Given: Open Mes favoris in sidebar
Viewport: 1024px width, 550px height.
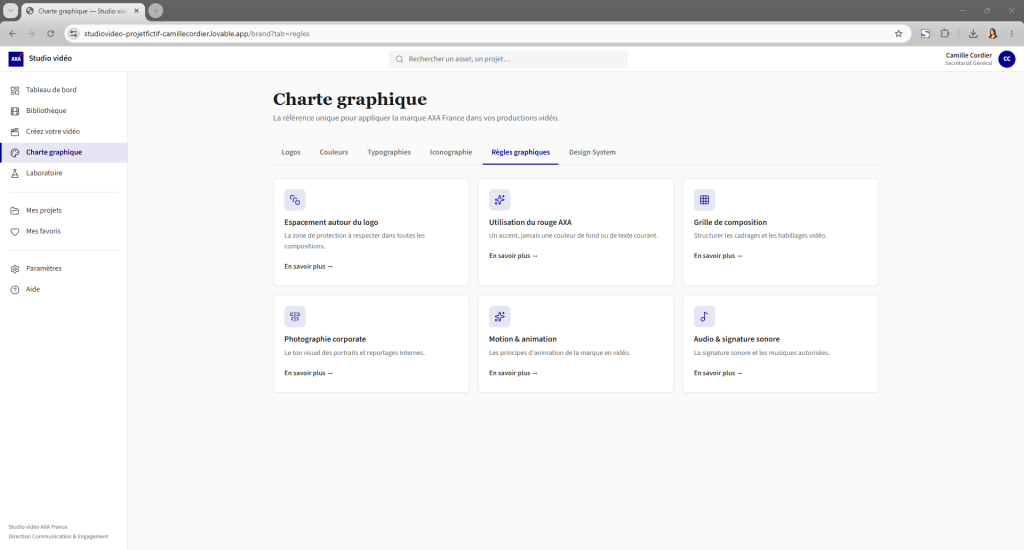Looking at the screenshot, I should coord(64,232).
